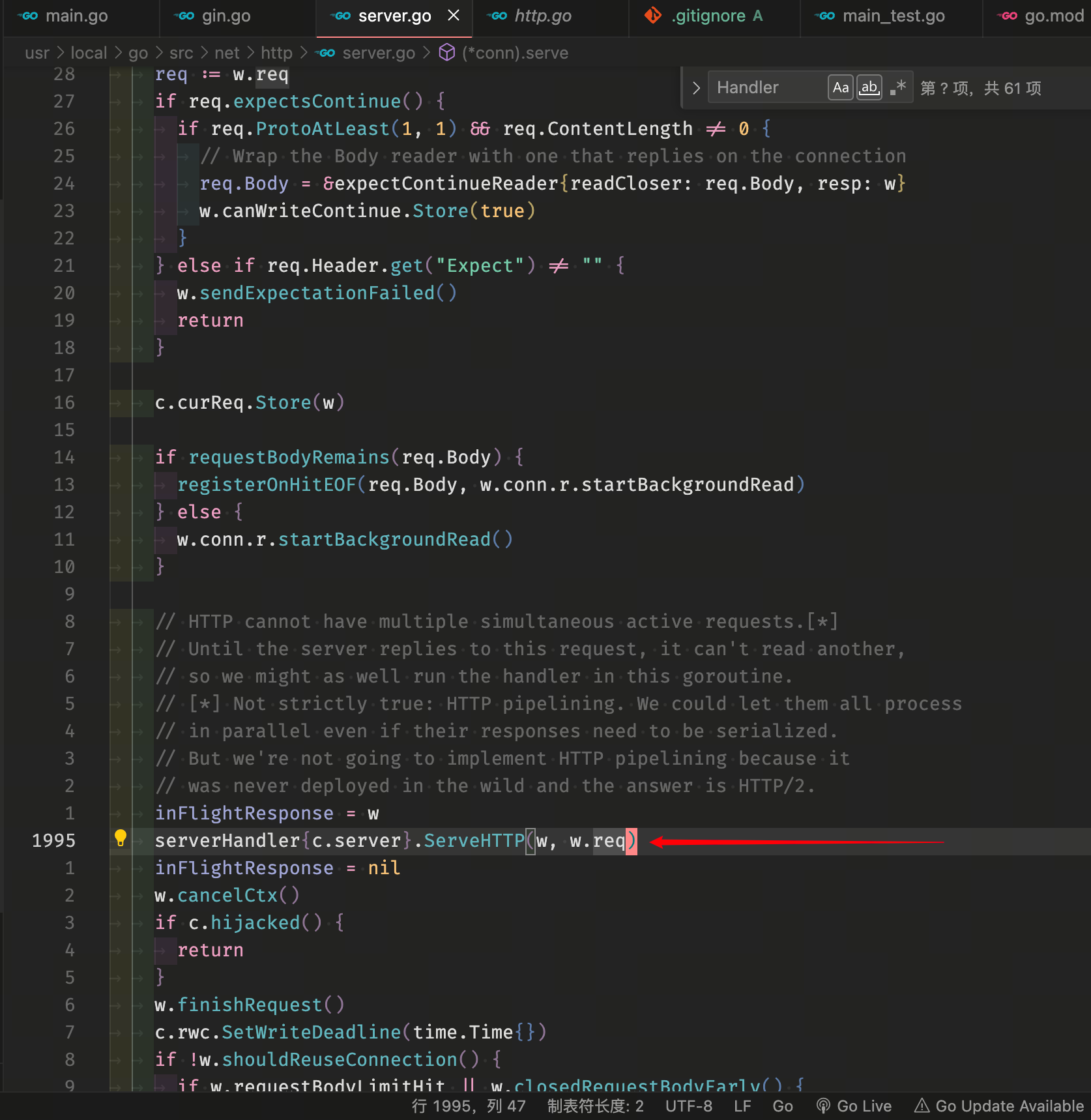Click the serverHandler identifier on line 1995

[x=227, y=841]
